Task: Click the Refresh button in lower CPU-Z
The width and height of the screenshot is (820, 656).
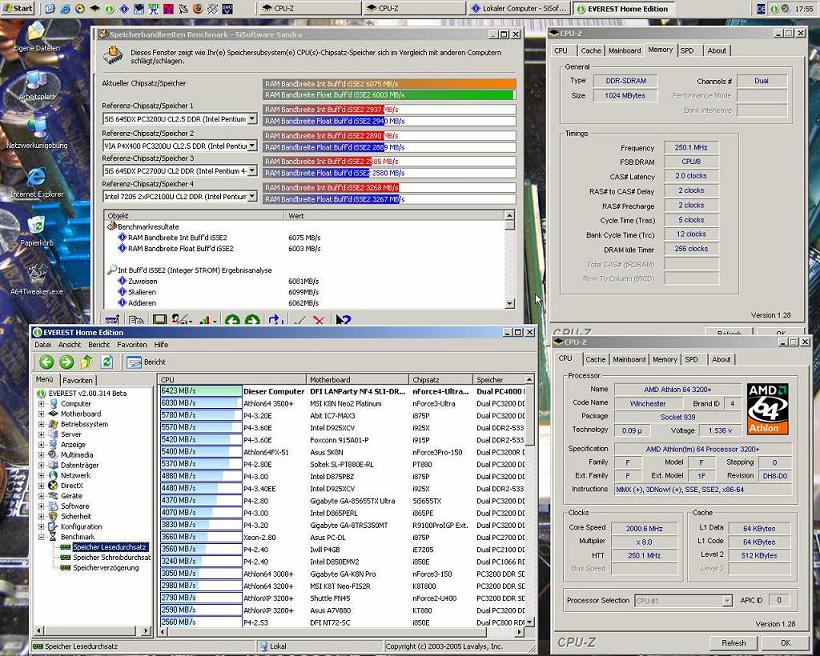Action: coord(733,643)
